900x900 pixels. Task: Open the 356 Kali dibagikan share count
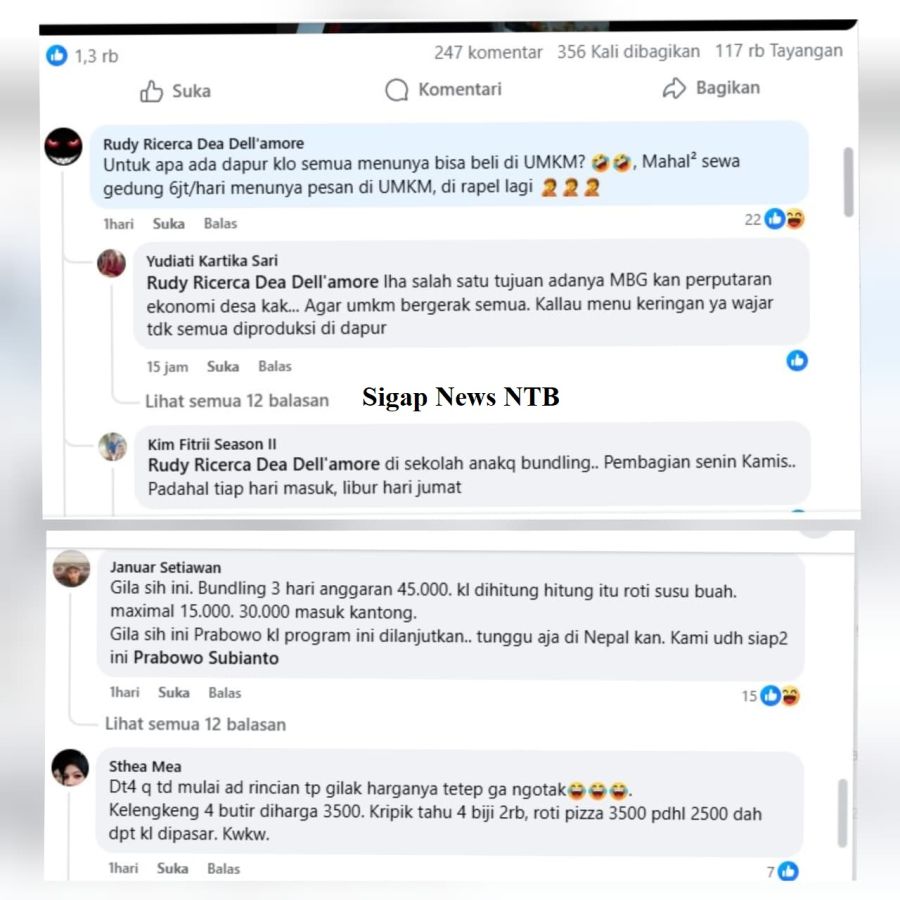coord(629,52)
